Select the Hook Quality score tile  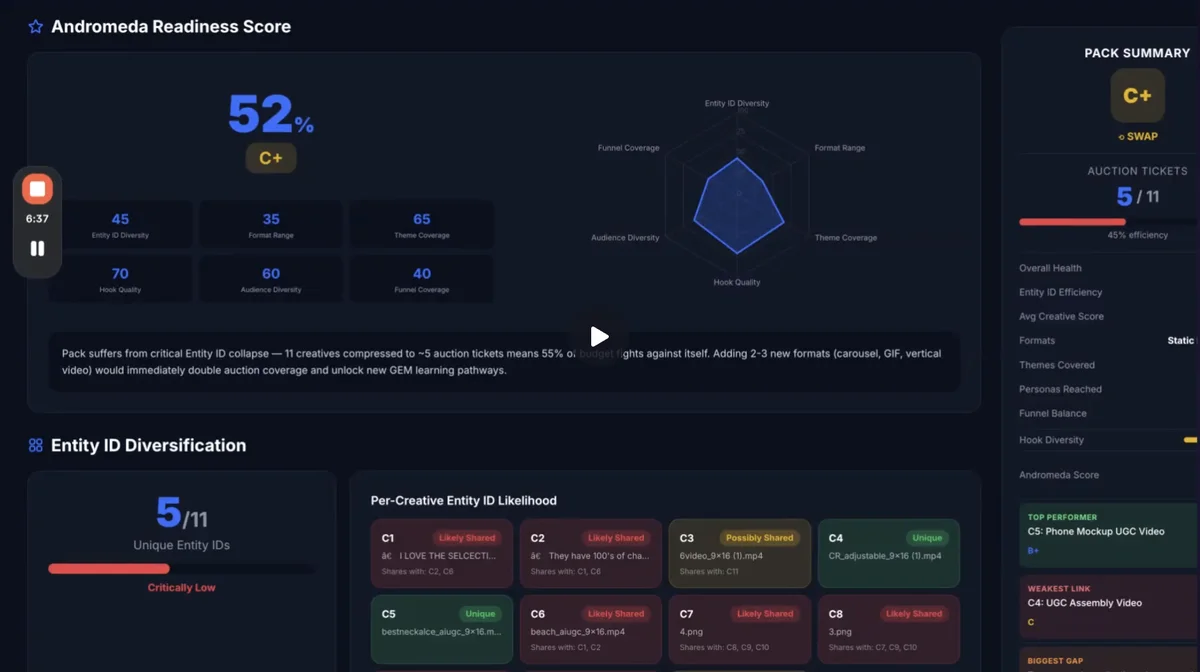[x=120, y=279]
